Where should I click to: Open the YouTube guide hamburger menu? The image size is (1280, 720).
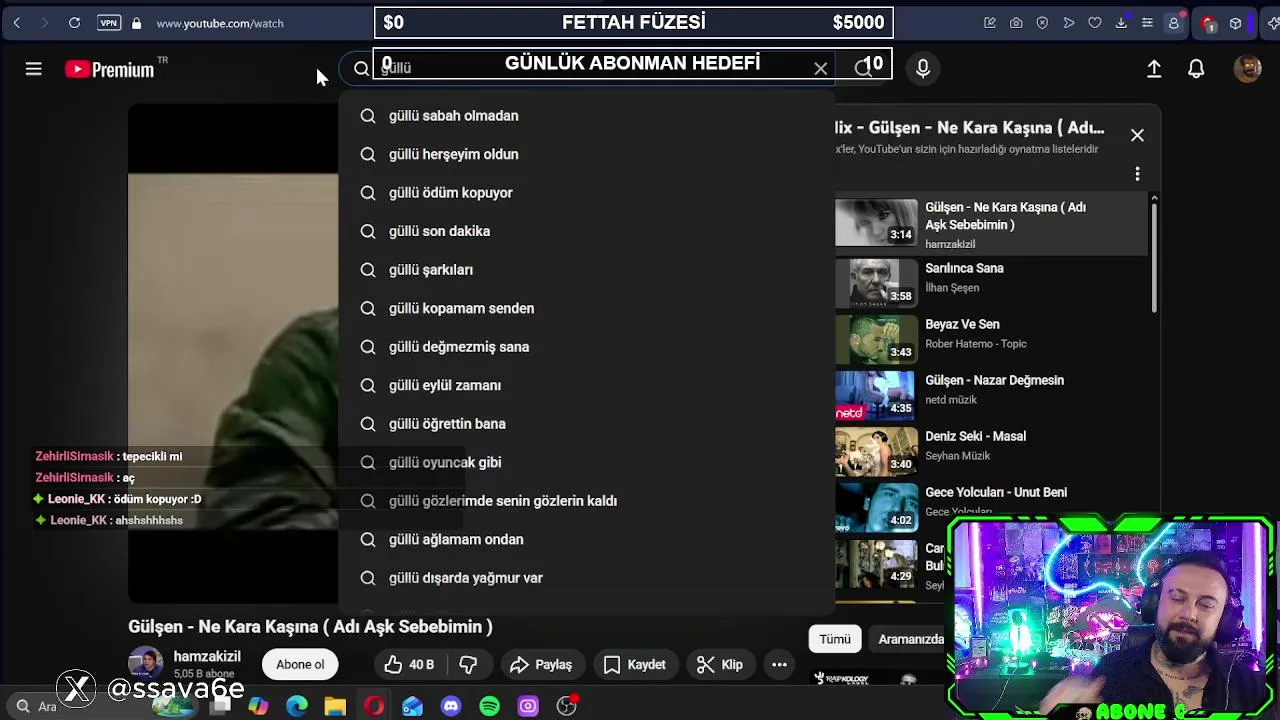(33, 69)
